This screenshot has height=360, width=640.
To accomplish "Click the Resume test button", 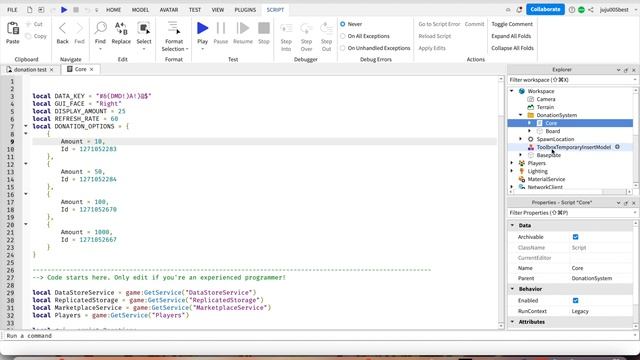I will tap(243, 28).
